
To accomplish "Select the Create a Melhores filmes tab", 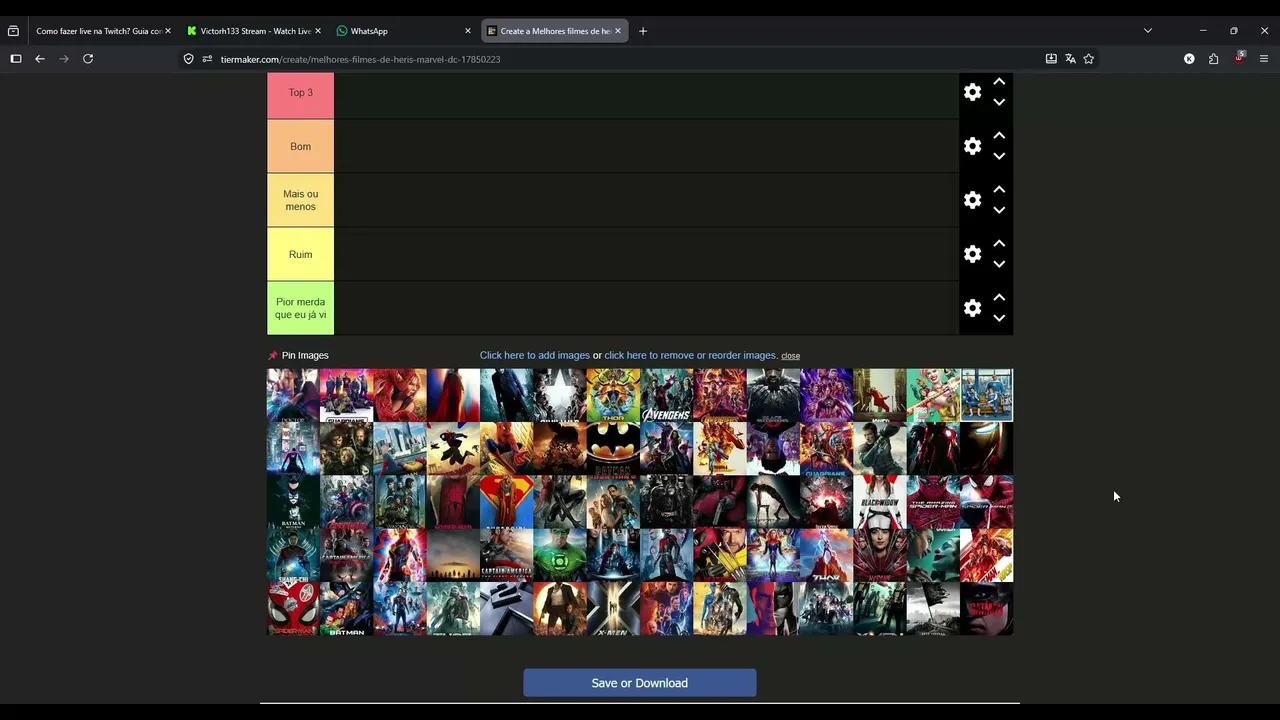I will point(554,31).
